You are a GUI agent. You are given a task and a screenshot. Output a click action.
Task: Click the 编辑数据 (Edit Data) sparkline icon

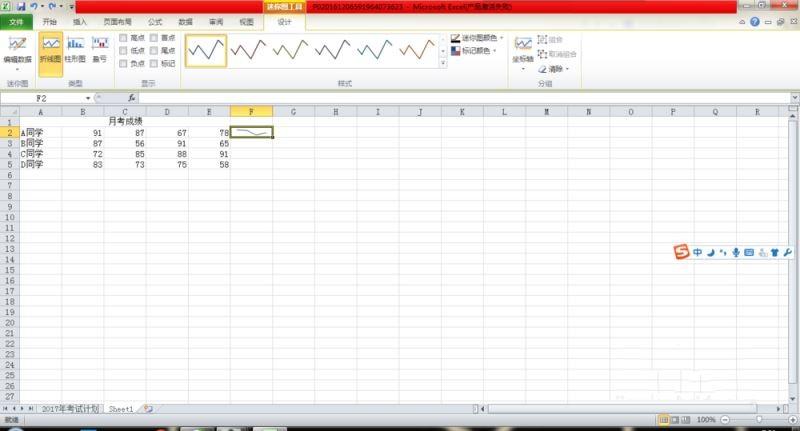pos(17,46)
